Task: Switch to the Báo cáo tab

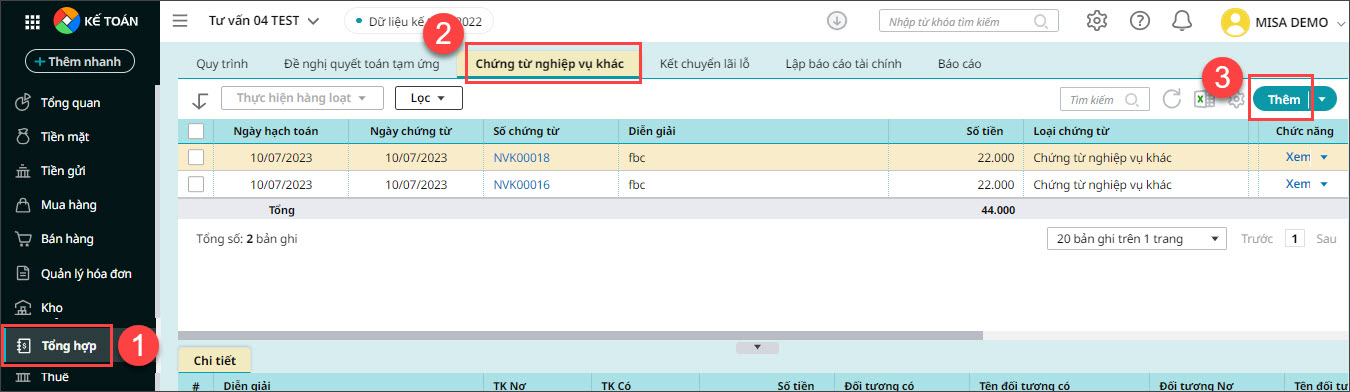Action: tap(959, 64)
